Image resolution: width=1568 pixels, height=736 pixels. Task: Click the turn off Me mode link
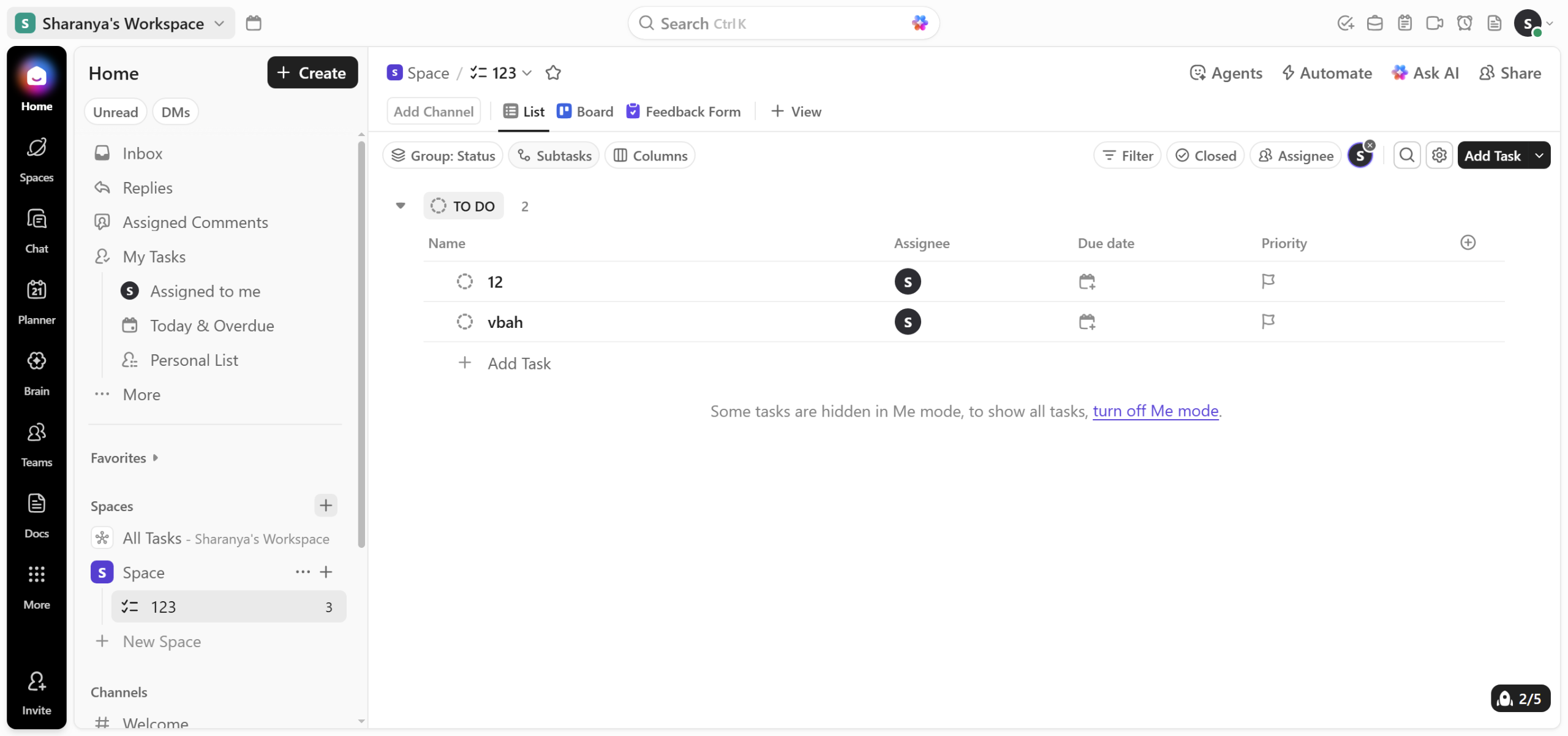tap(1155, 411)
